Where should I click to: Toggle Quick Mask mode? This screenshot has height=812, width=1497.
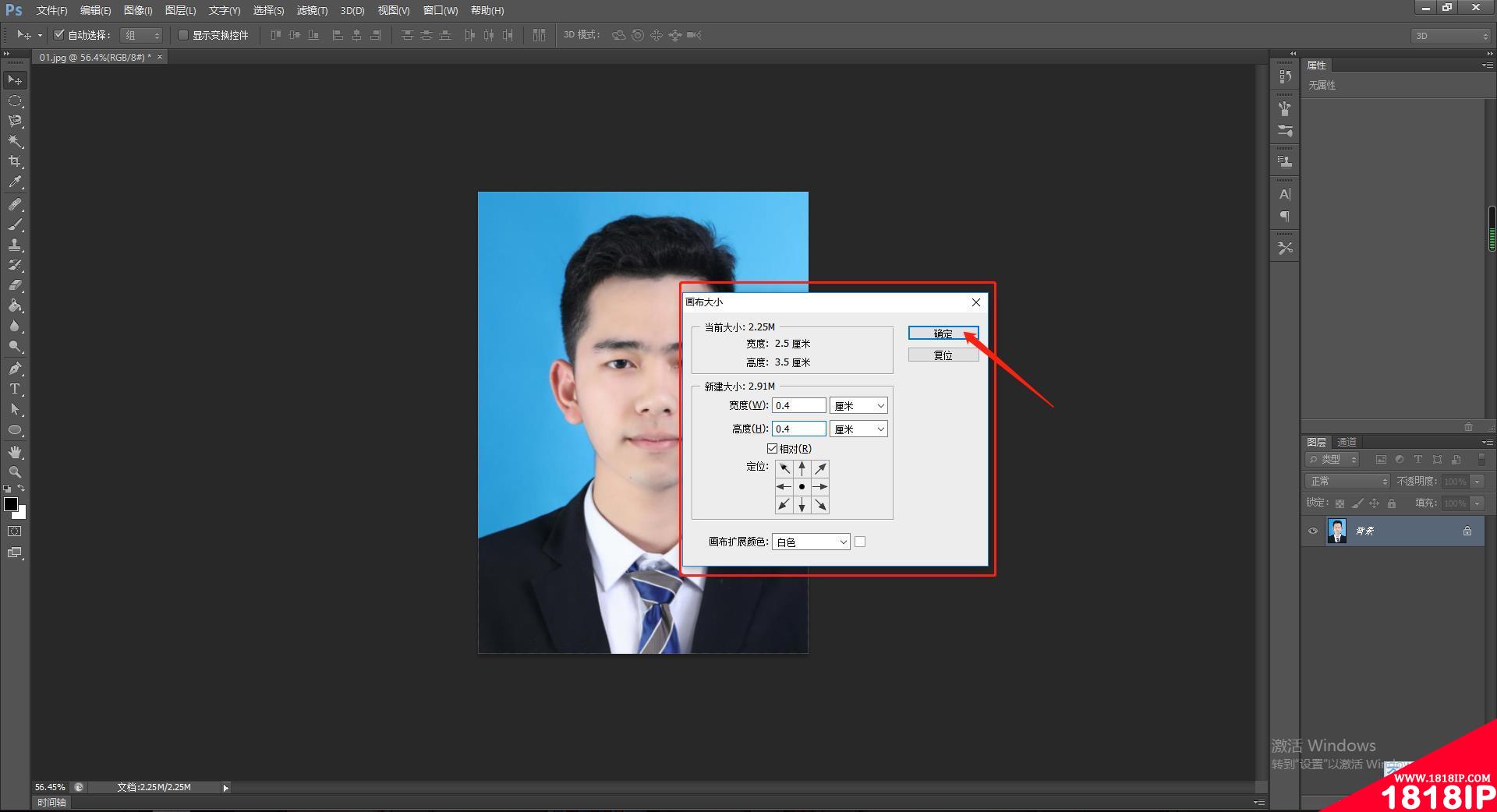[x=15, y=531]
